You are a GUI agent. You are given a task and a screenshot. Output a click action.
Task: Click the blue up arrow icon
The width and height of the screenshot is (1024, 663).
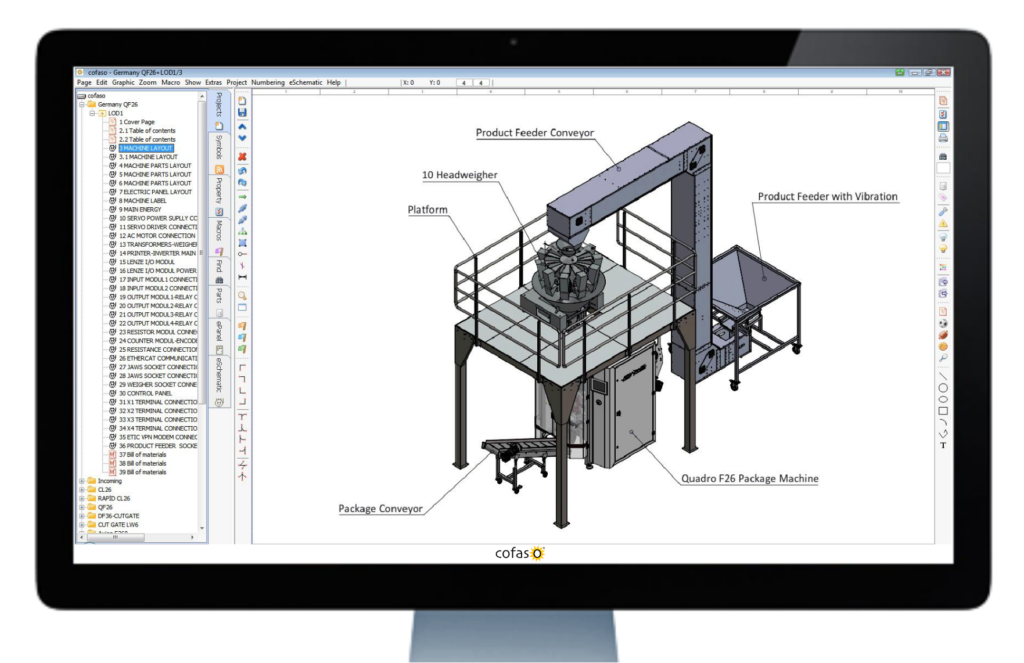click(x=242, y=127)
